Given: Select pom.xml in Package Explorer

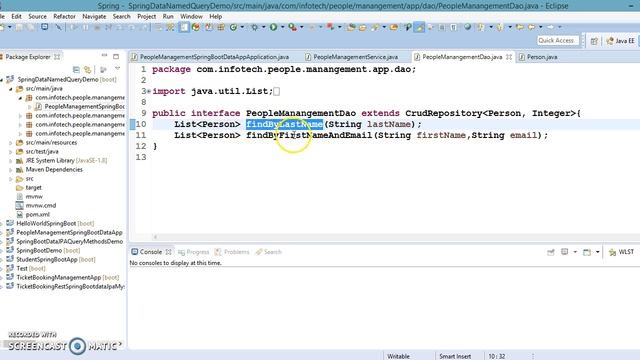Looking at the screenshot, I should point(38,215).
